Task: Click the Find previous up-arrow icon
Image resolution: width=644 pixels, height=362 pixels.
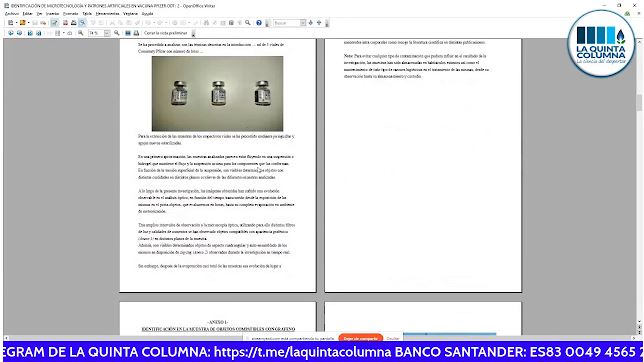Action: (x=319, y=23)
